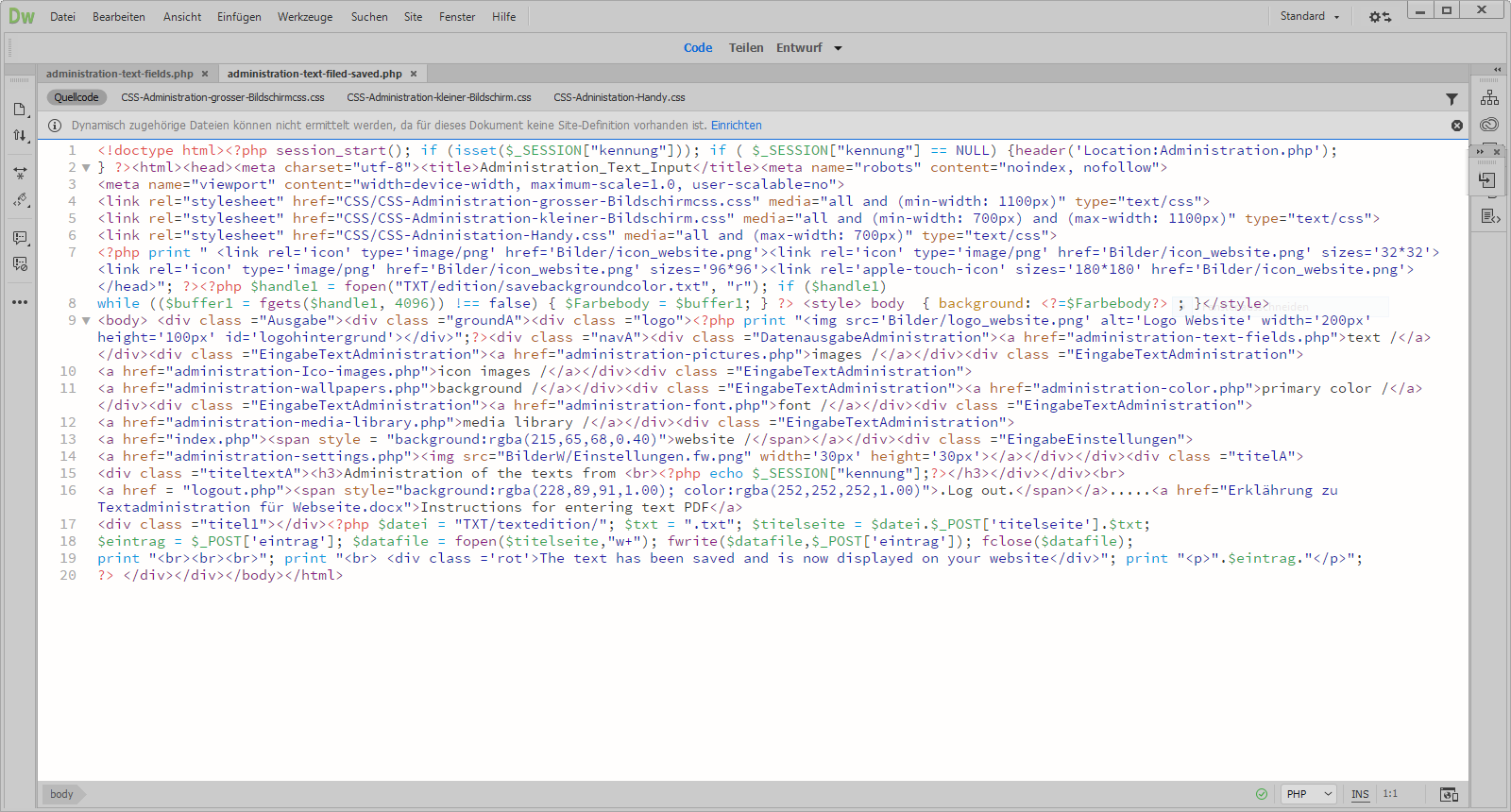Viewport: 1511px width, 812px height.
Task: Click the info icon in notification bar
Action: coord(55,126)
